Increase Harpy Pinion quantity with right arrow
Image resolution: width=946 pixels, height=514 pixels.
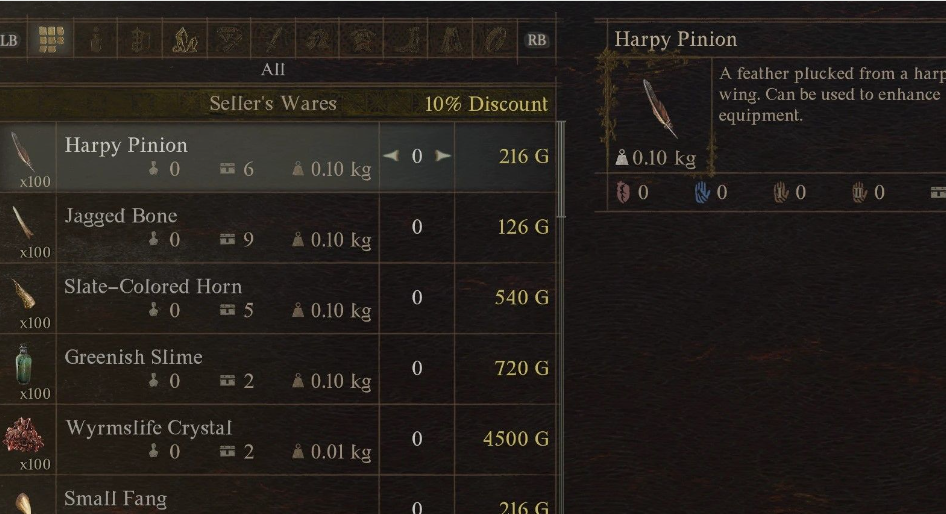(442, 156)
